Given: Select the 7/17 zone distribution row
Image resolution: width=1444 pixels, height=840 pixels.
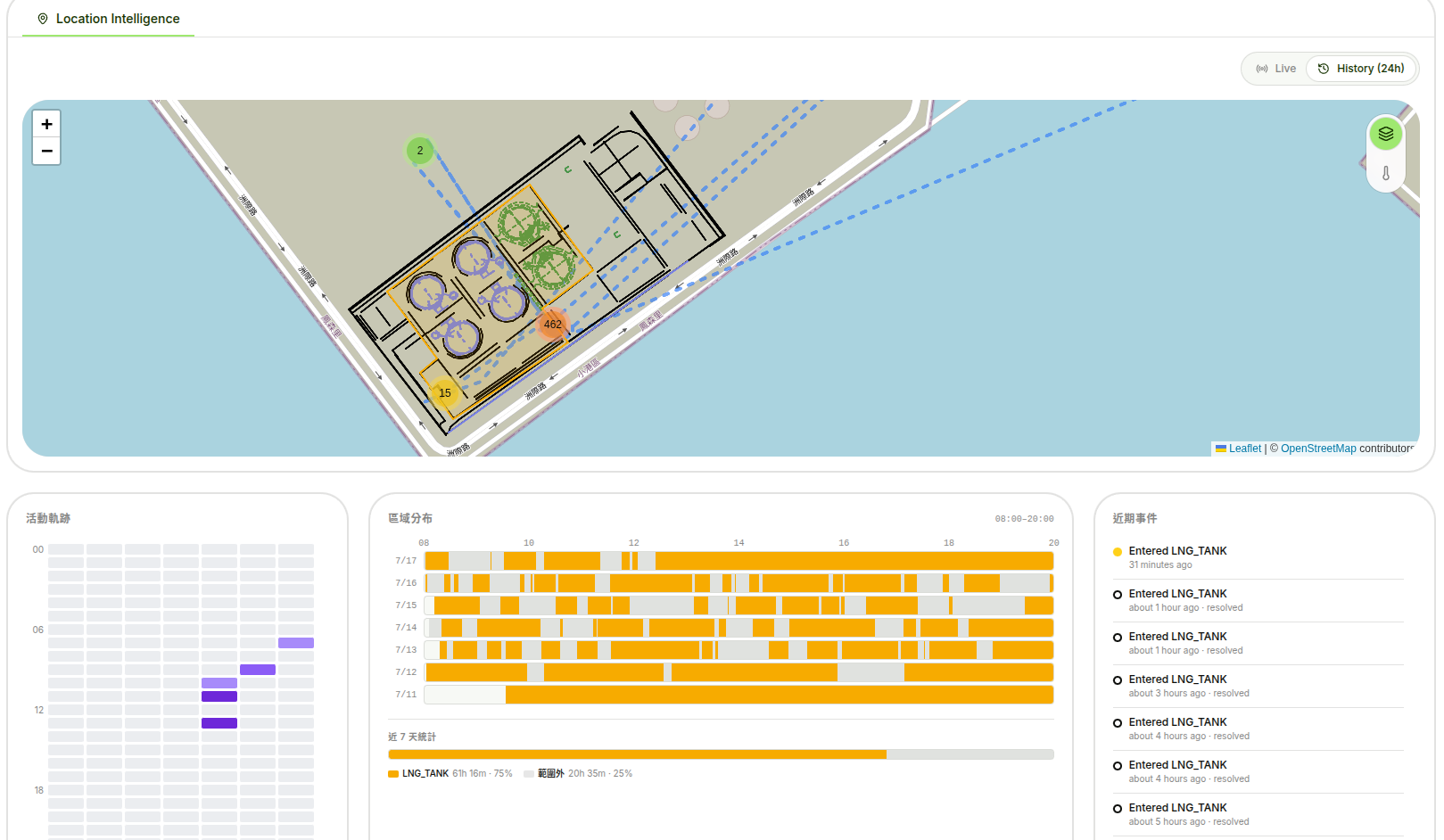Looking at the screenshot, I should click(x=724, y=561).
